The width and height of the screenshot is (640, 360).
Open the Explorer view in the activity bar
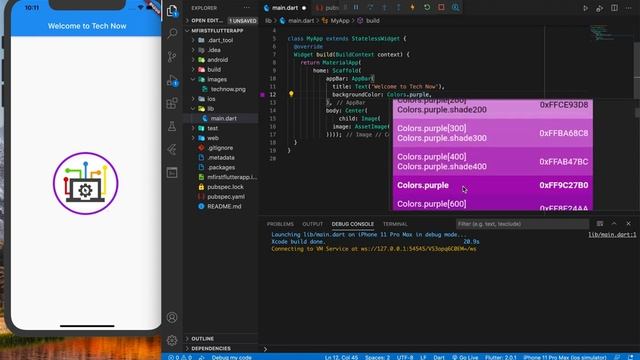(x=172, y=11)
